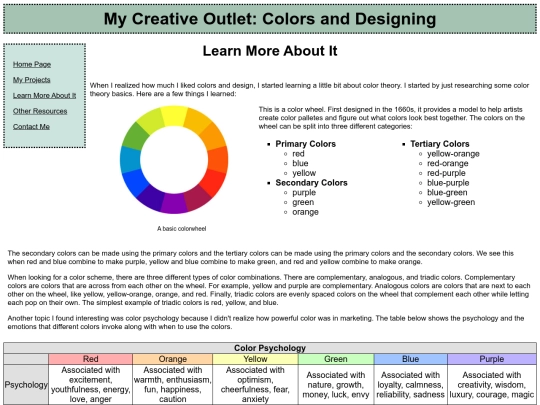Click 'red-purple' in Tertiary Colors
The width and height of the screenshot is (540, 405).
point(446,173)
